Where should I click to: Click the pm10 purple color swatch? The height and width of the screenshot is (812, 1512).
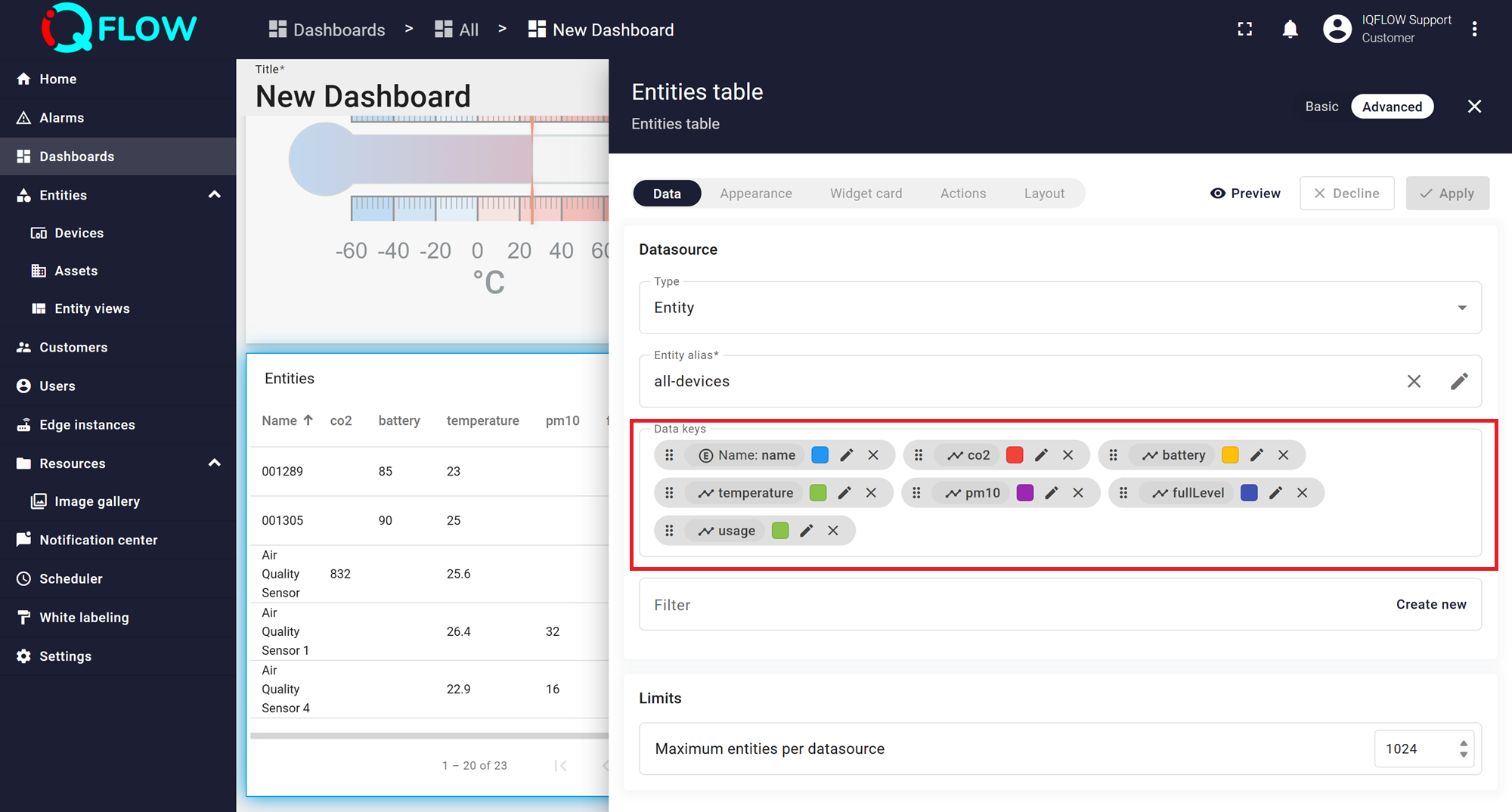(1025, 493)
